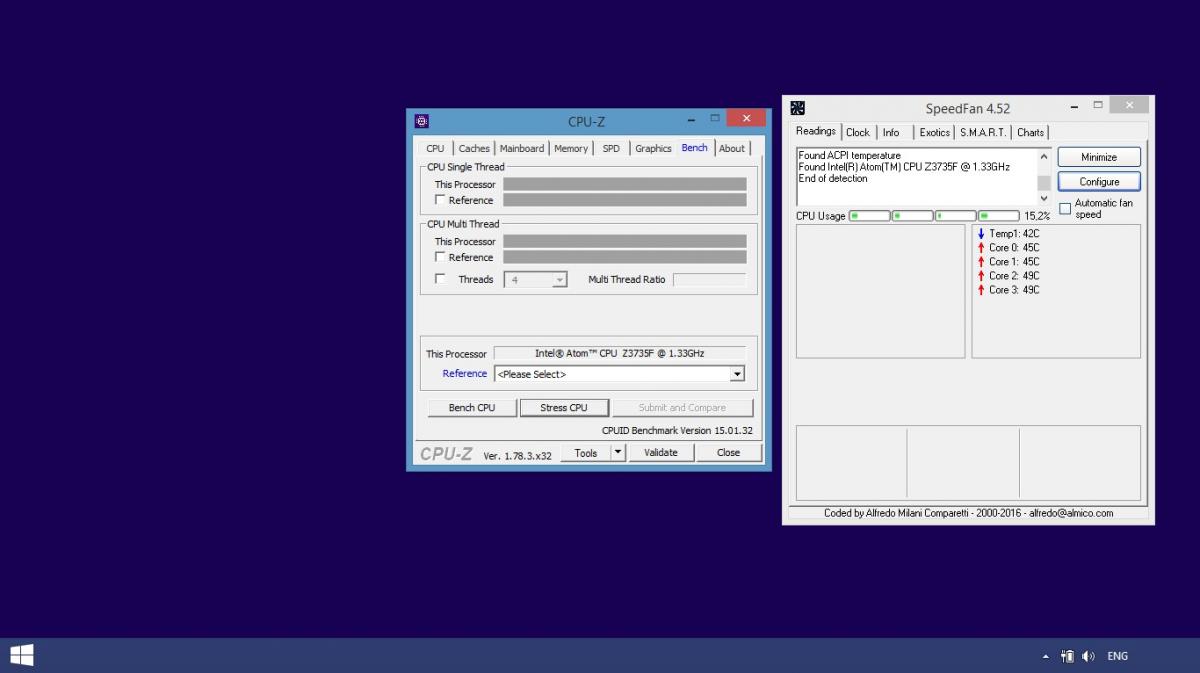Viewport: 1200px width, 673px height.
Task: Open the Mainboard tab
Action: pyautogui.click(x=522, y=148)
